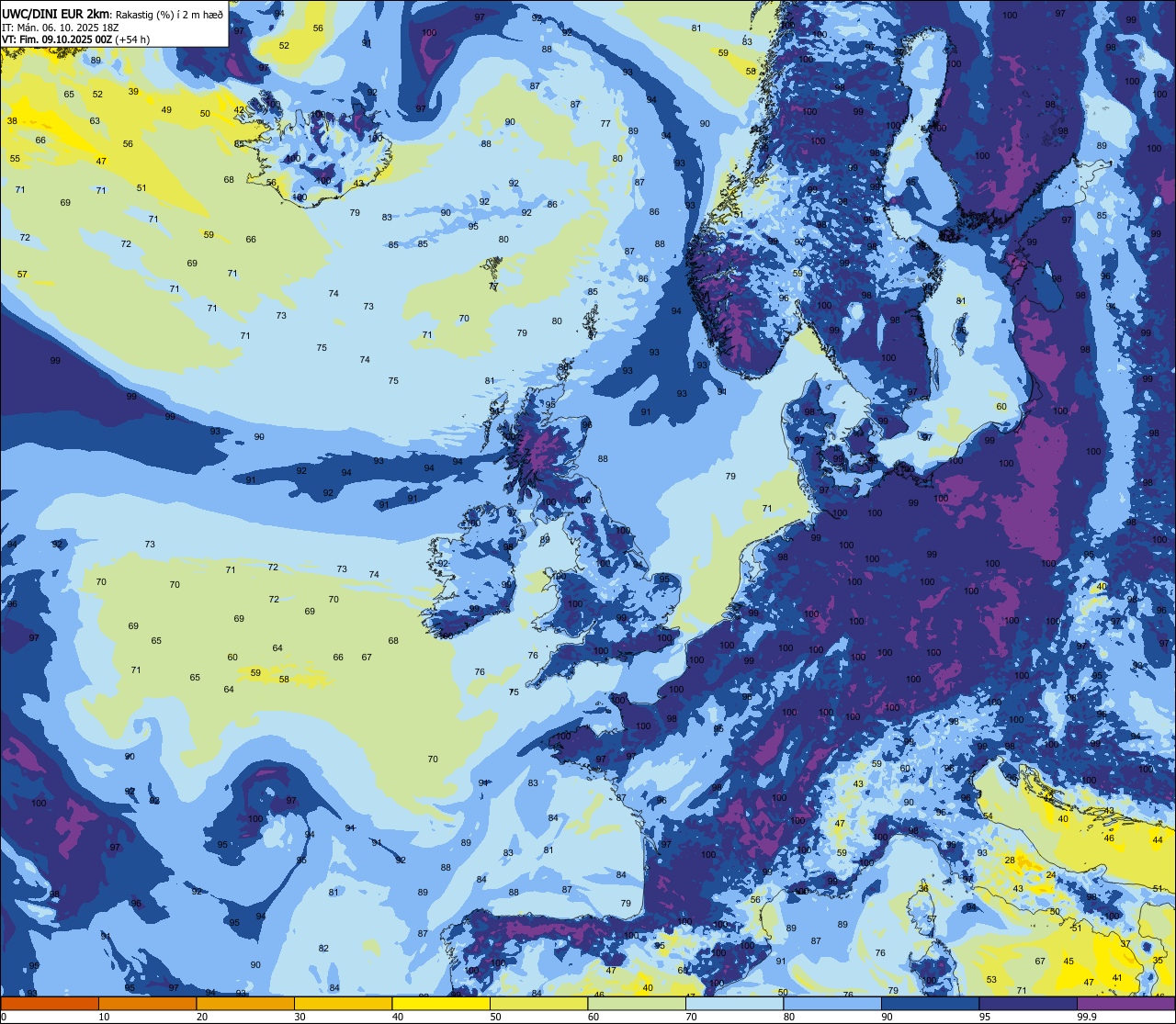Viewport: 1176px width, 1024px height.
Task: Click the humidity value 35 at the map's right edge
Action: (1158, 960)
